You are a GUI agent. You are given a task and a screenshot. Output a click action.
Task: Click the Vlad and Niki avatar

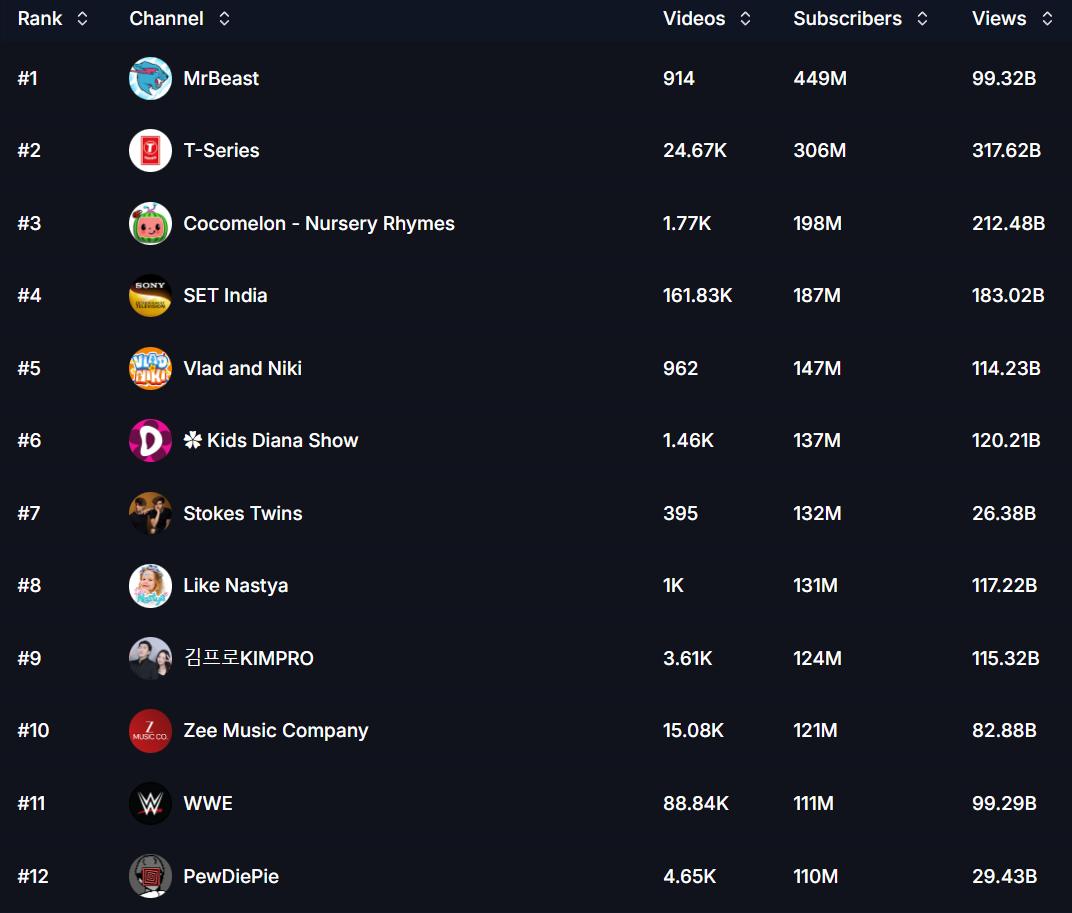pos(150,368)
